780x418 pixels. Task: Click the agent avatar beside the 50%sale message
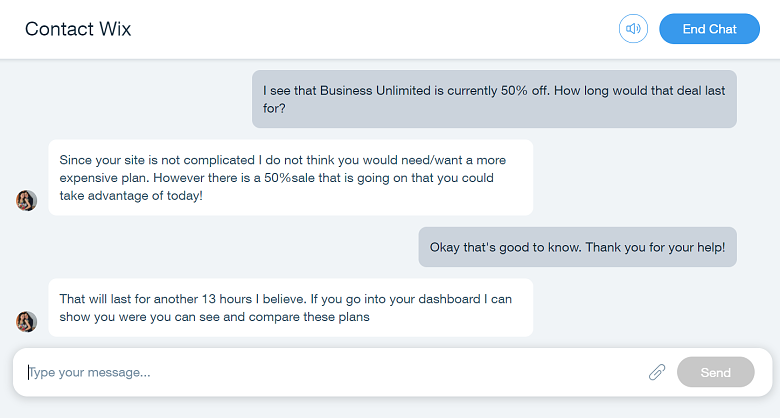pyautogui.click(x=26, y=201)
